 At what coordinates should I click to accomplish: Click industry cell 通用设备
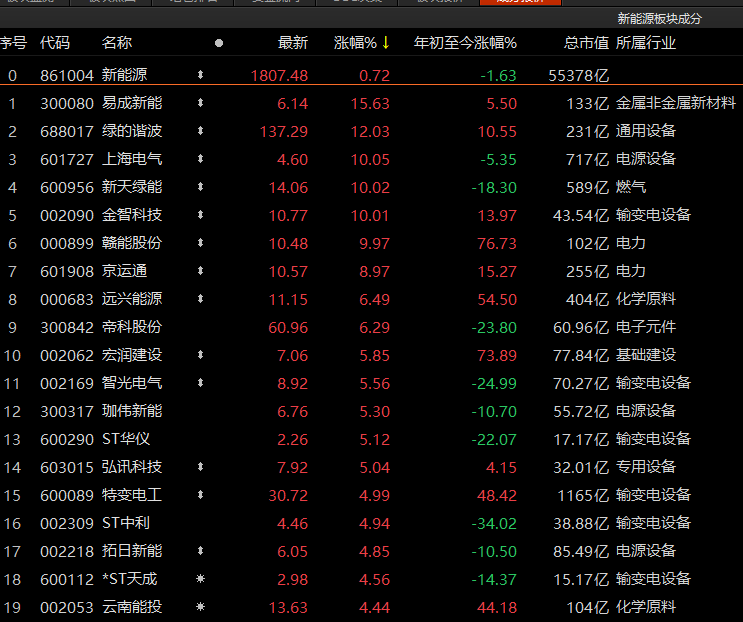point(646,131)
